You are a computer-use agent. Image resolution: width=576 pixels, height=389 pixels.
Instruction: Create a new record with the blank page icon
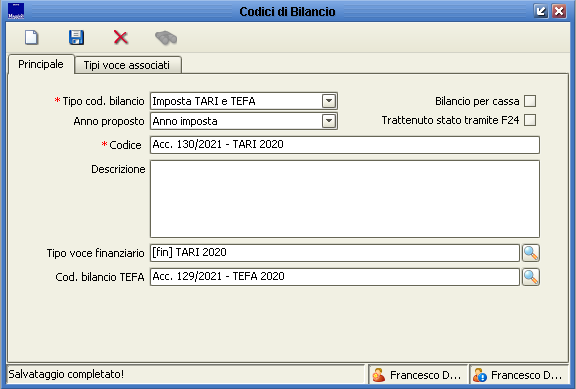(x=31, y=37)
